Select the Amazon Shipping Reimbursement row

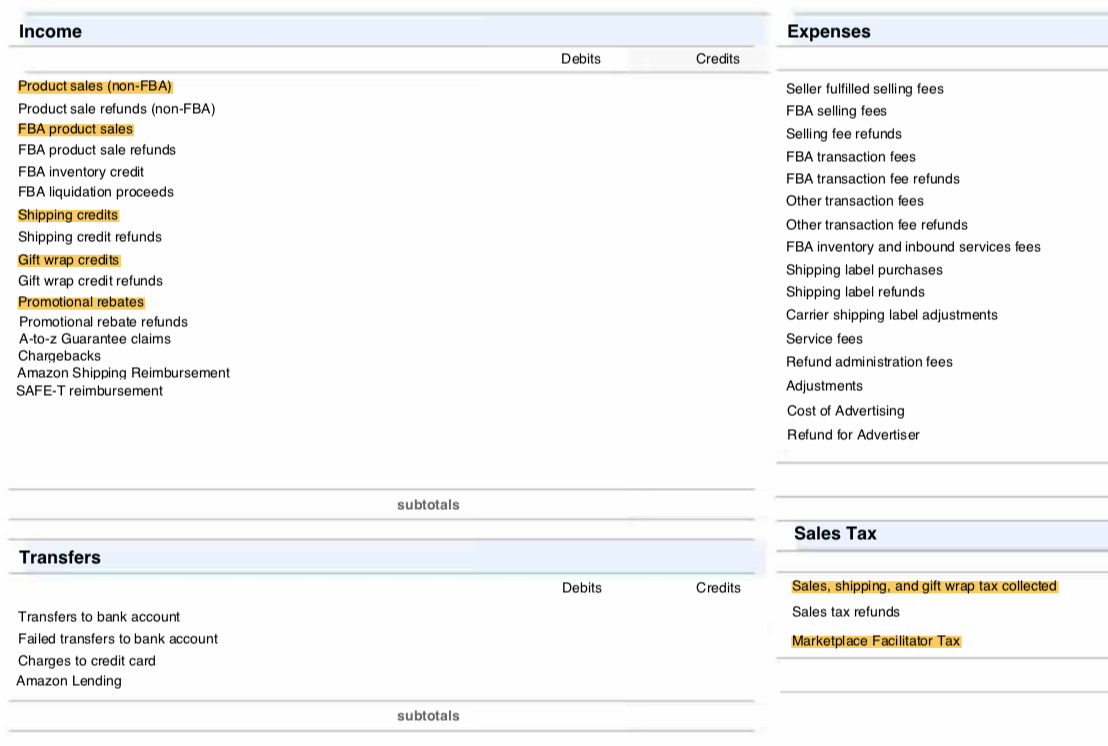pyautogui.click(x=124, y=373)
